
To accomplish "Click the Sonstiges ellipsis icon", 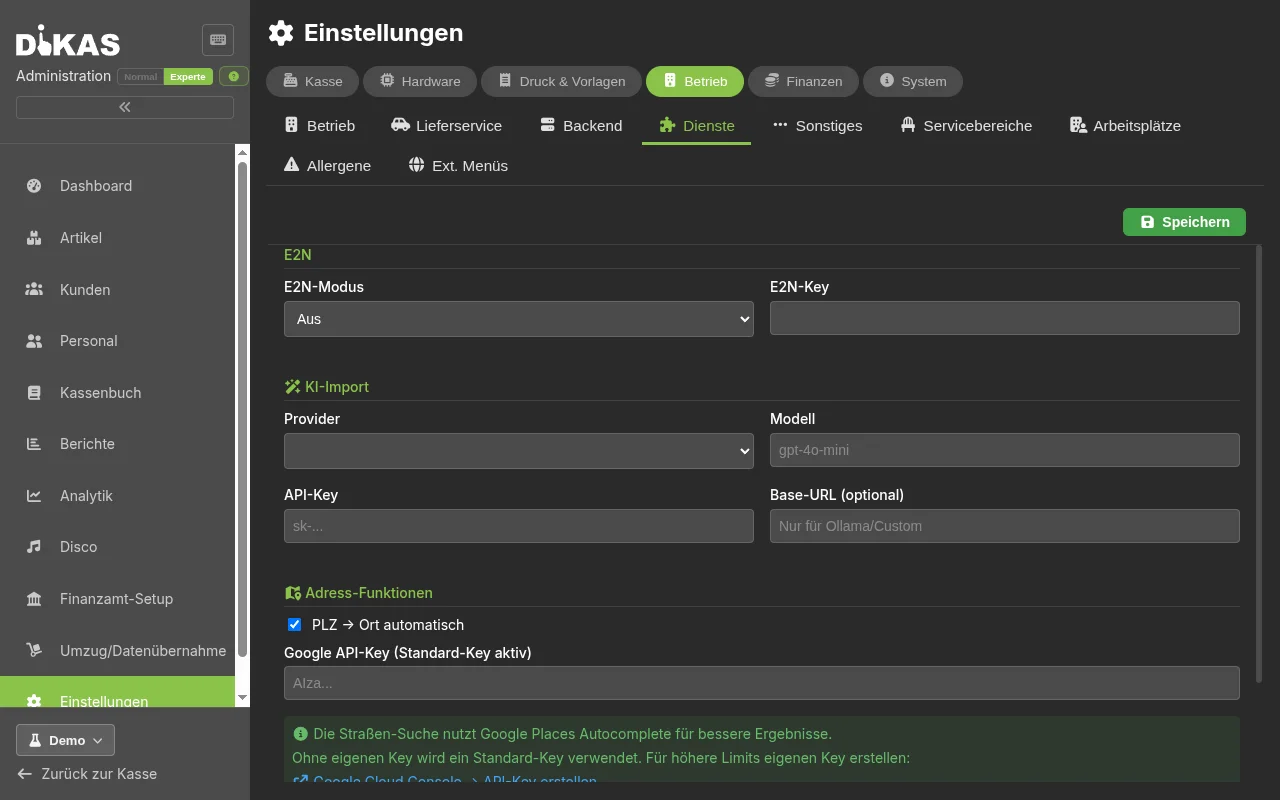I will 780,125.
